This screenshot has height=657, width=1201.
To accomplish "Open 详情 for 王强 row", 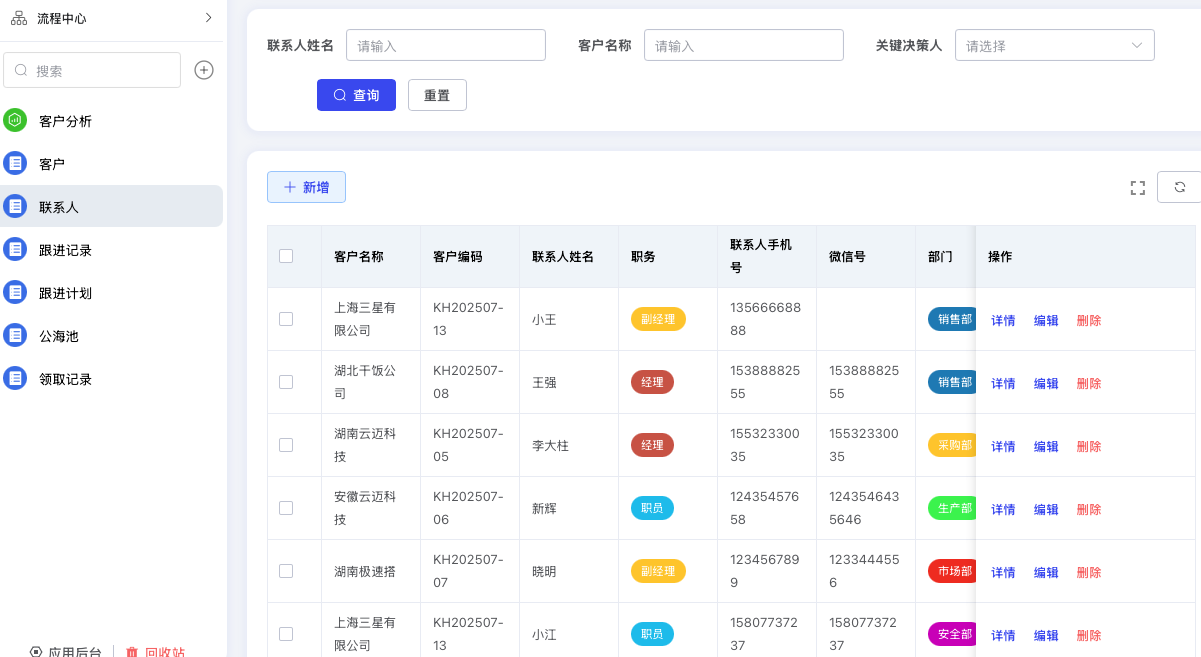I will (x=1003, y=383).
